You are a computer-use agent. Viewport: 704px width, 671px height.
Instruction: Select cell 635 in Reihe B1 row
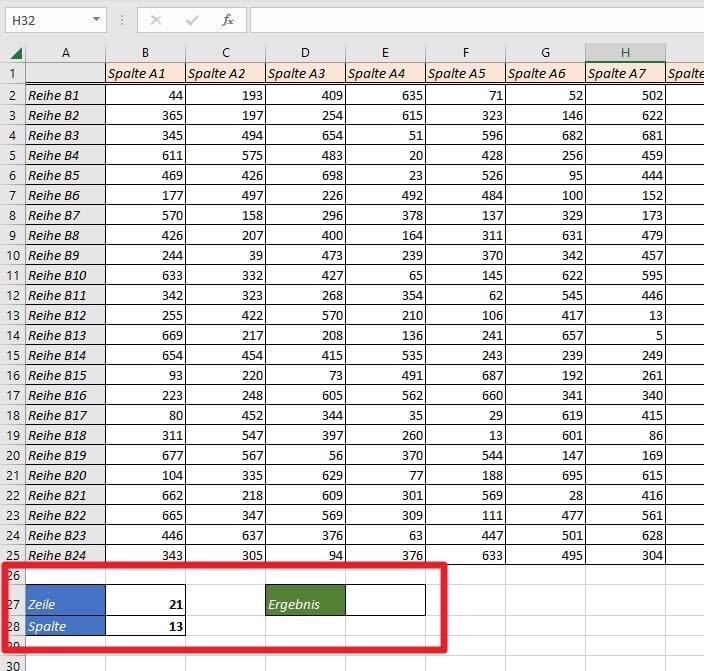click(x=385, y=95)
